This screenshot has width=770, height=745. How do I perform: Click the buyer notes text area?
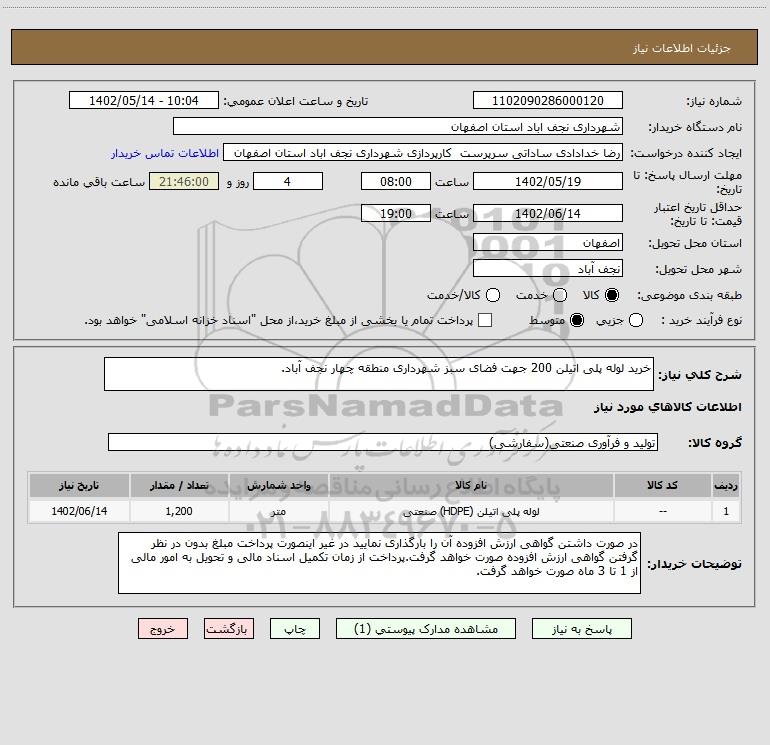(379, 563)
